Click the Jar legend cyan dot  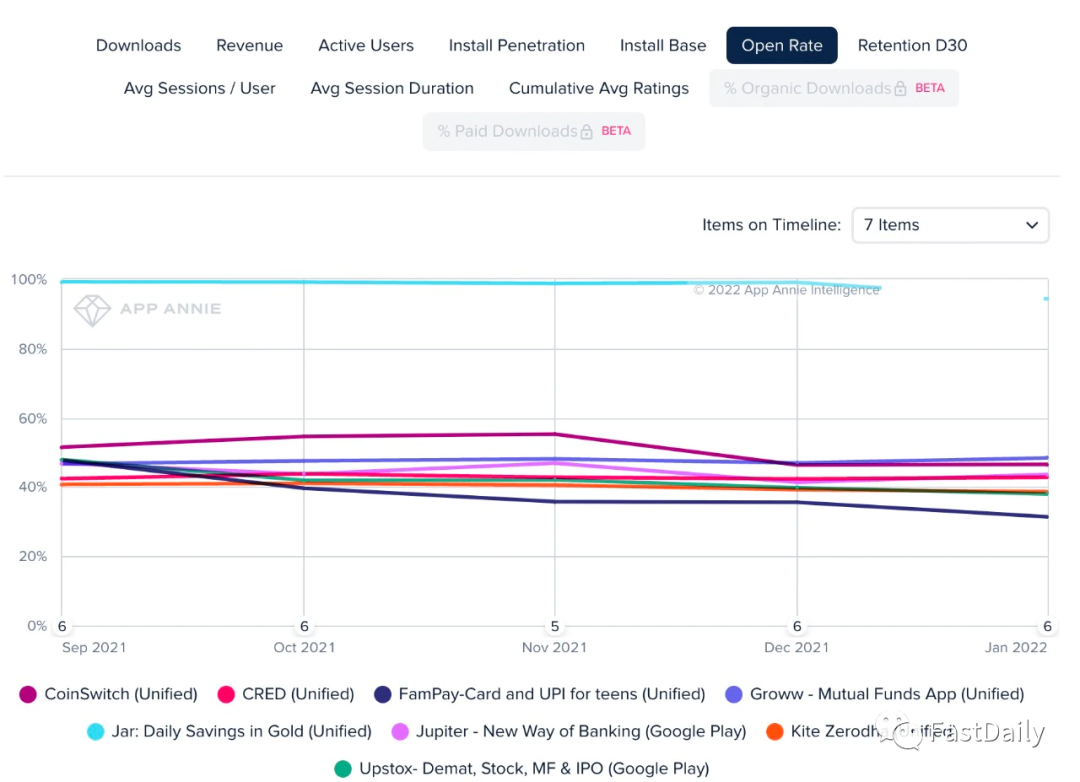click(96, 732)
